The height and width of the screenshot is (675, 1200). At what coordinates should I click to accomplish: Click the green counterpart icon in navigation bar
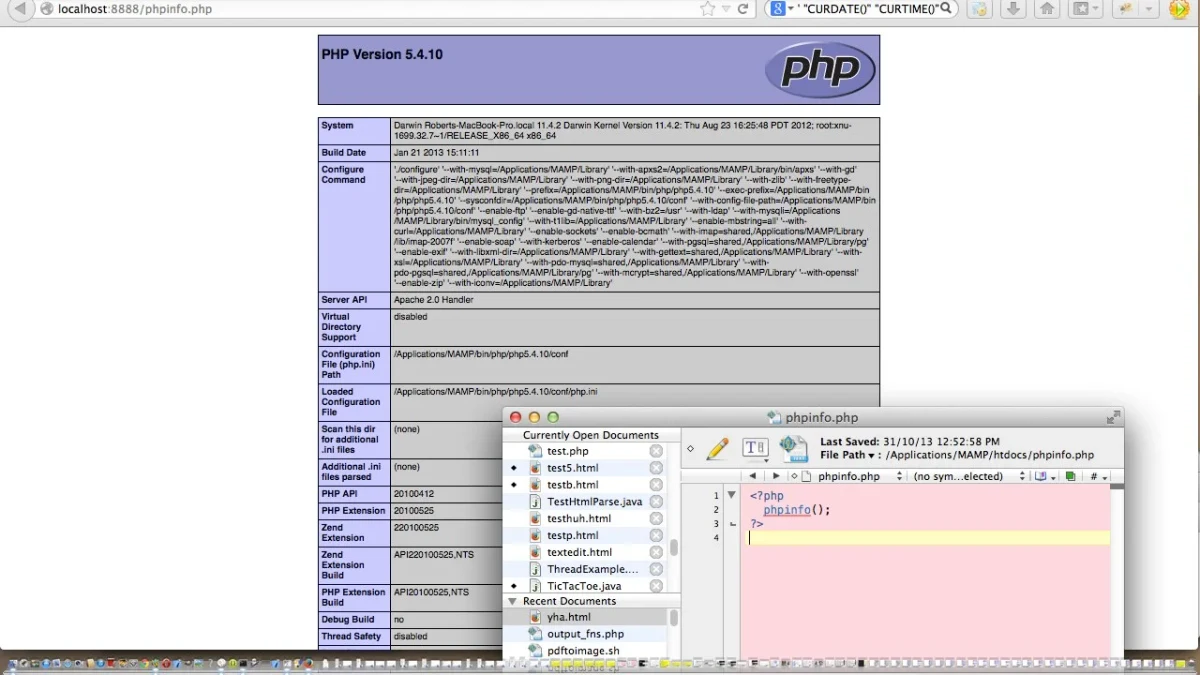point(1070,476)
